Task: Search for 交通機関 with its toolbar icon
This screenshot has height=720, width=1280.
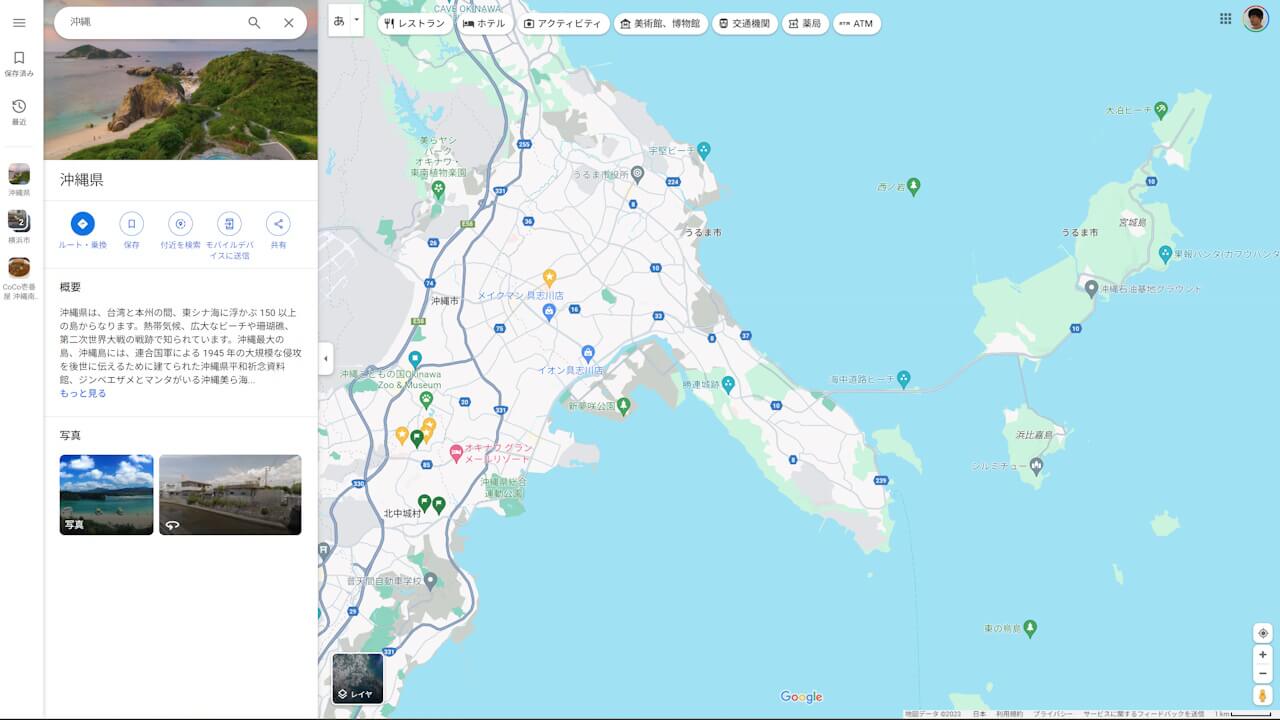Action: click(x=748, y=23)
